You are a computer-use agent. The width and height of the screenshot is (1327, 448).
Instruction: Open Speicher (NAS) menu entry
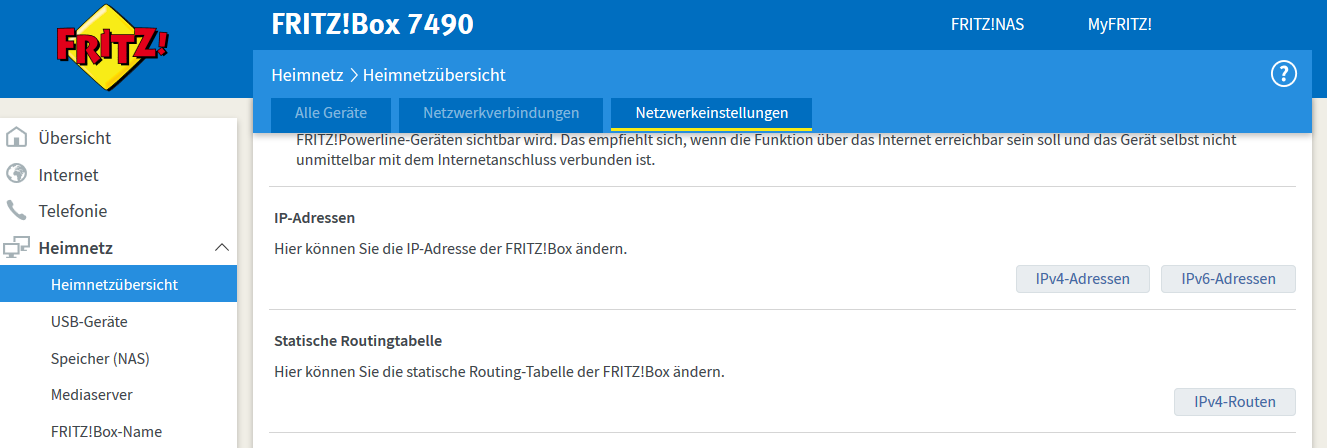(100, 358)
